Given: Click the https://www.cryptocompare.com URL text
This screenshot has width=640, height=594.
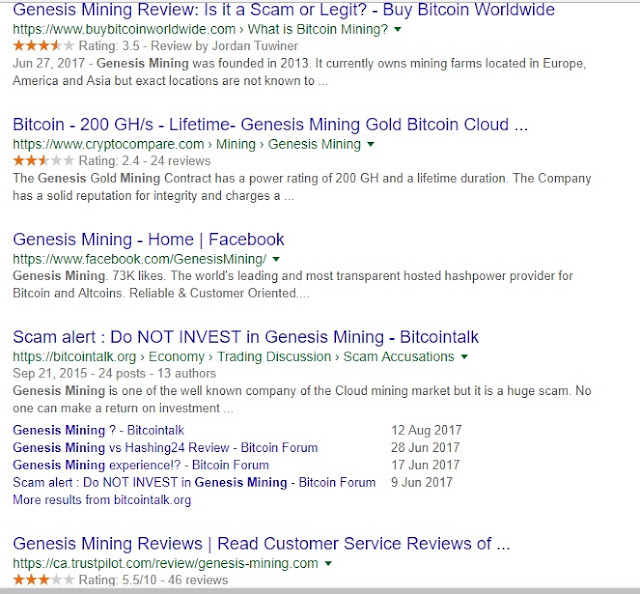Looking at the screenshot, I should tap(108, 144).
